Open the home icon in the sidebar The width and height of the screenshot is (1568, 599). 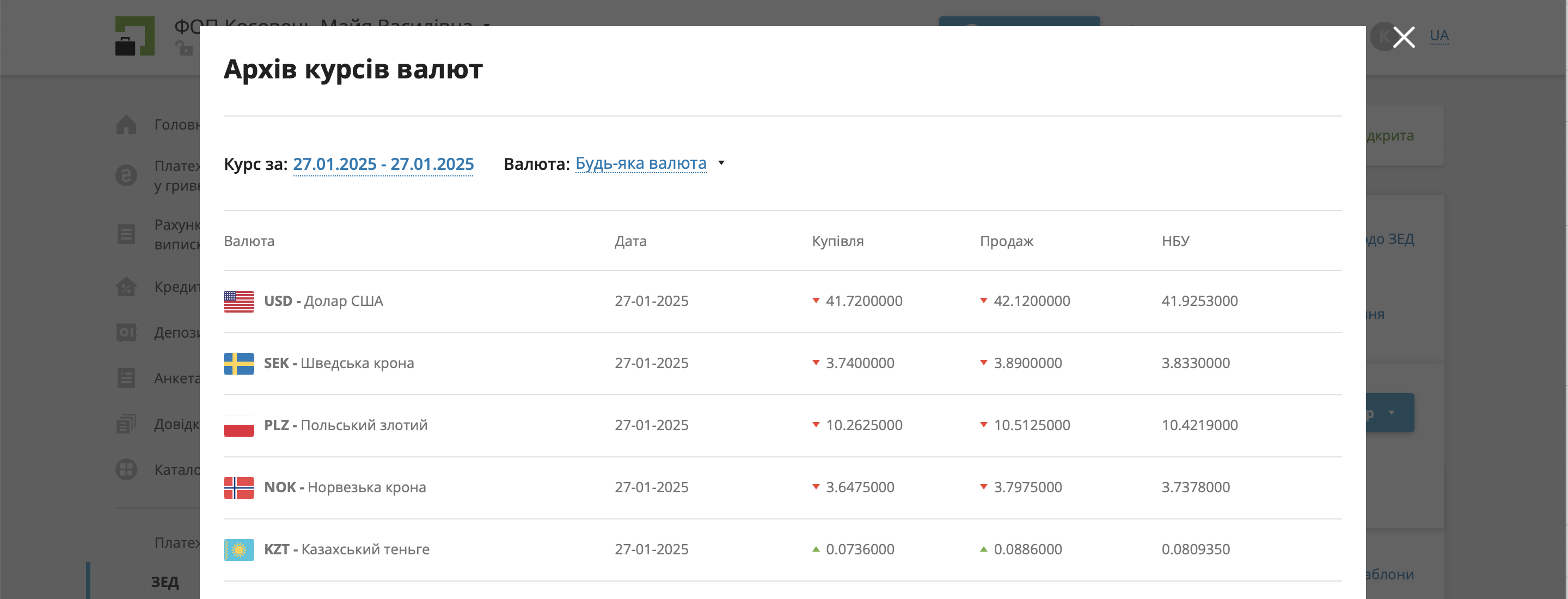[x=126, y=124]
